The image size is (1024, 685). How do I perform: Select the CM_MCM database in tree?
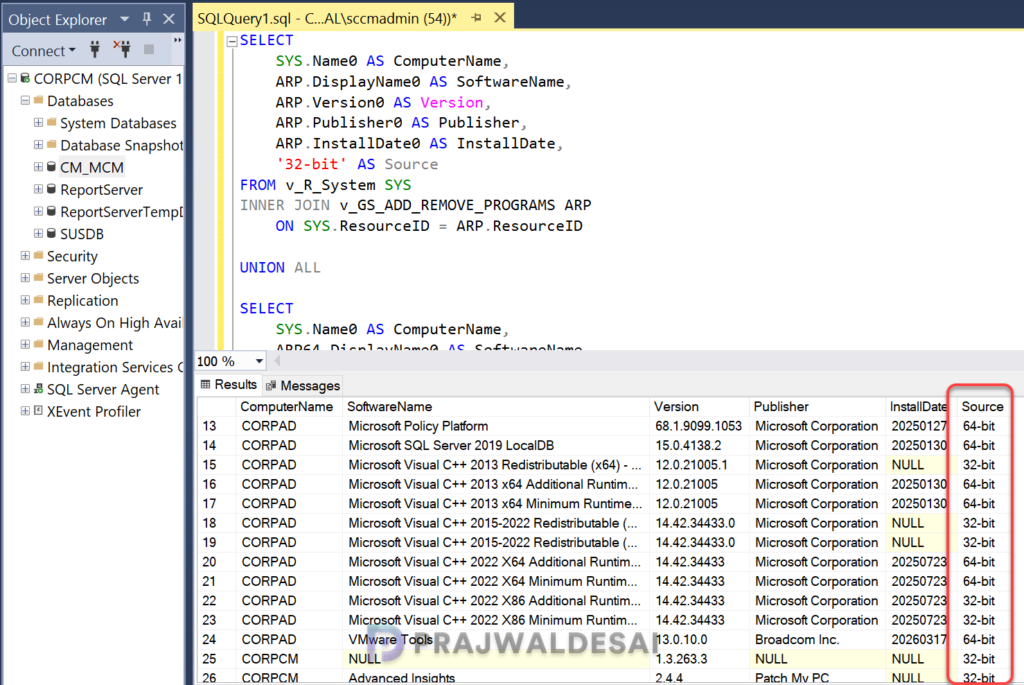[91, 168]
